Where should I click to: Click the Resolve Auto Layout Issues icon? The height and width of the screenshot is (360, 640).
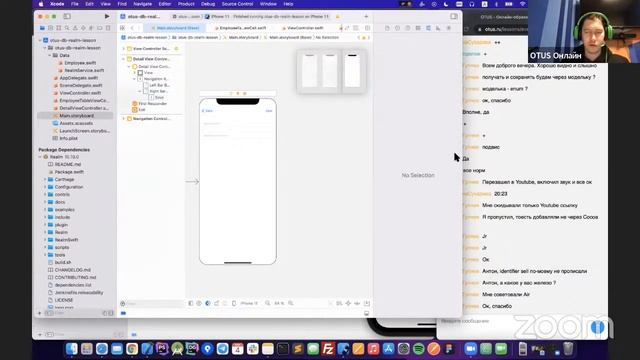357,303
